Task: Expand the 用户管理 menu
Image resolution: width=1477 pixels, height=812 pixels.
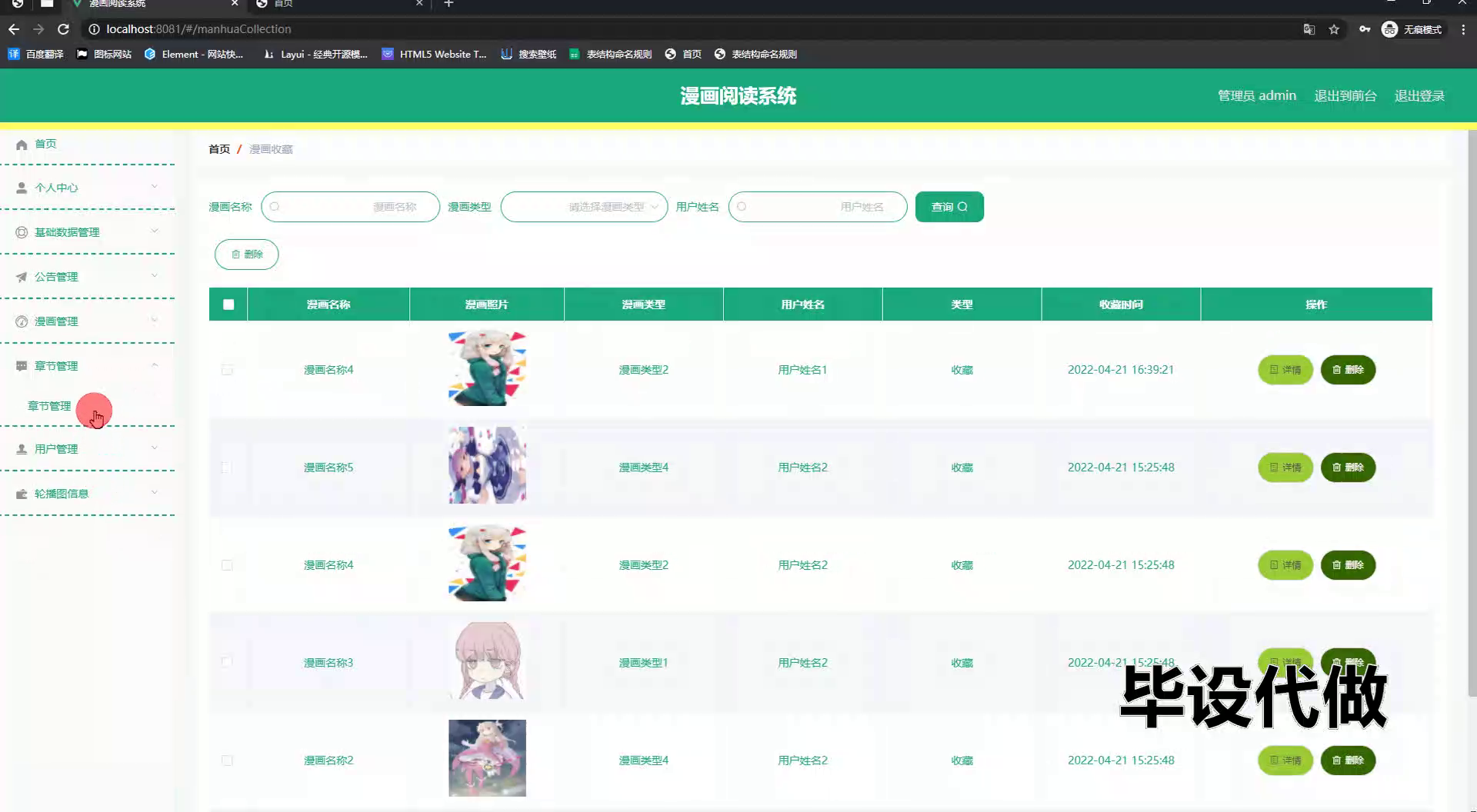Action: (155, 448)
